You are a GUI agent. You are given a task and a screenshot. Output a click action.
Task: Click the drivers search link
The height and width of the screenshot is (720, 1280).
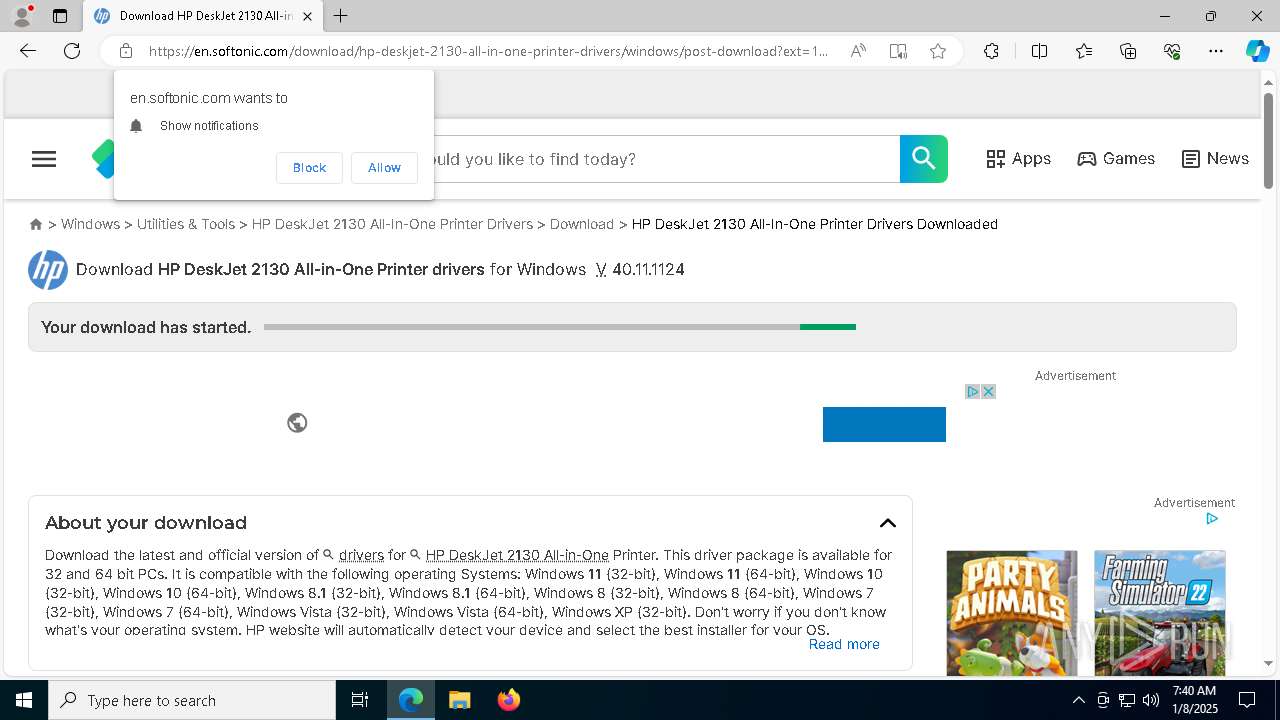pos(361,555)
